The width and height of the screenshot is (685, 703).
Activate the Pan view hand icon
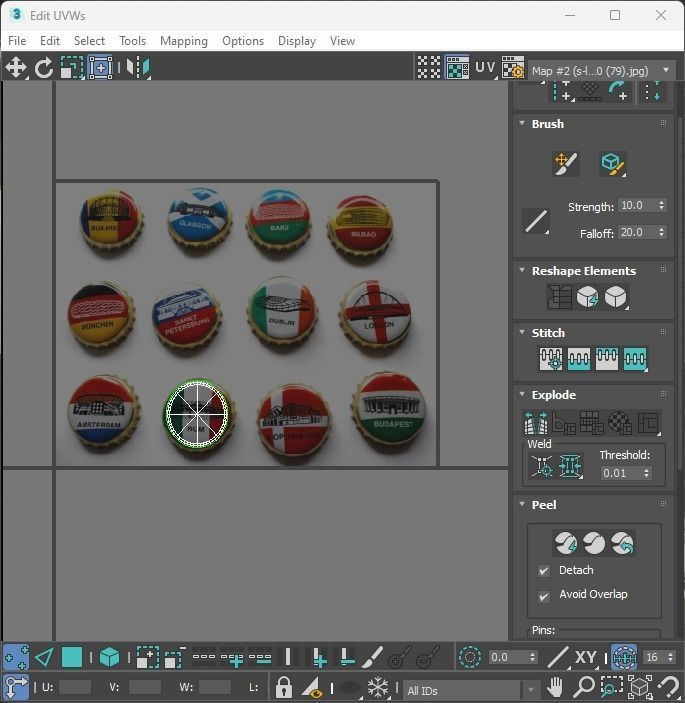coord(555,687)
